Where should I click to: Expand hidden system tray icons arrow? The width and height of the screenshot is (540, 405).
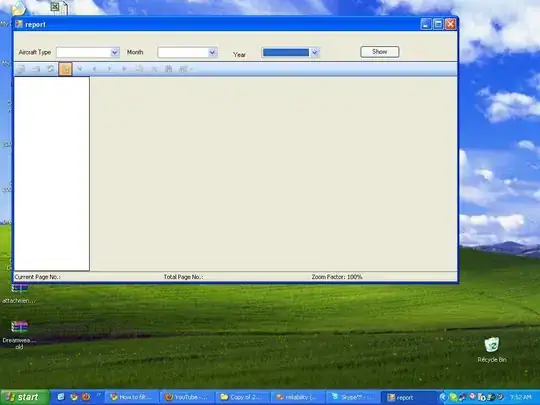click(444, 397)
